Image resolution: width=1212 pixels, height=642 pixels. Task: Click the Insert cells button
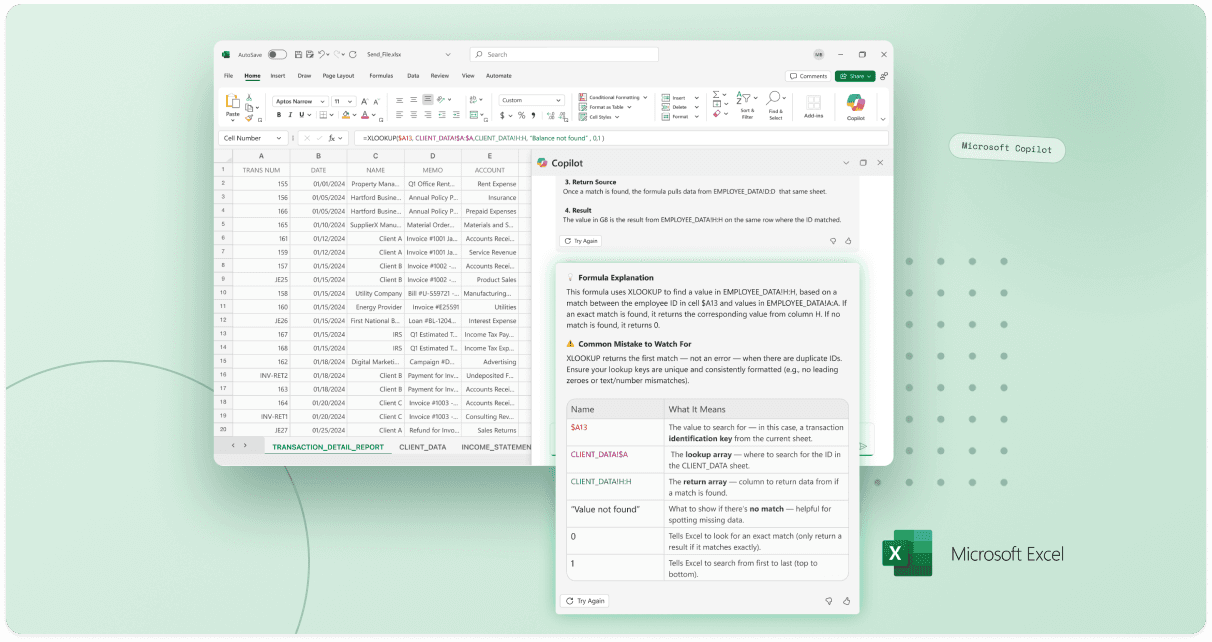(x=680, y=98)
